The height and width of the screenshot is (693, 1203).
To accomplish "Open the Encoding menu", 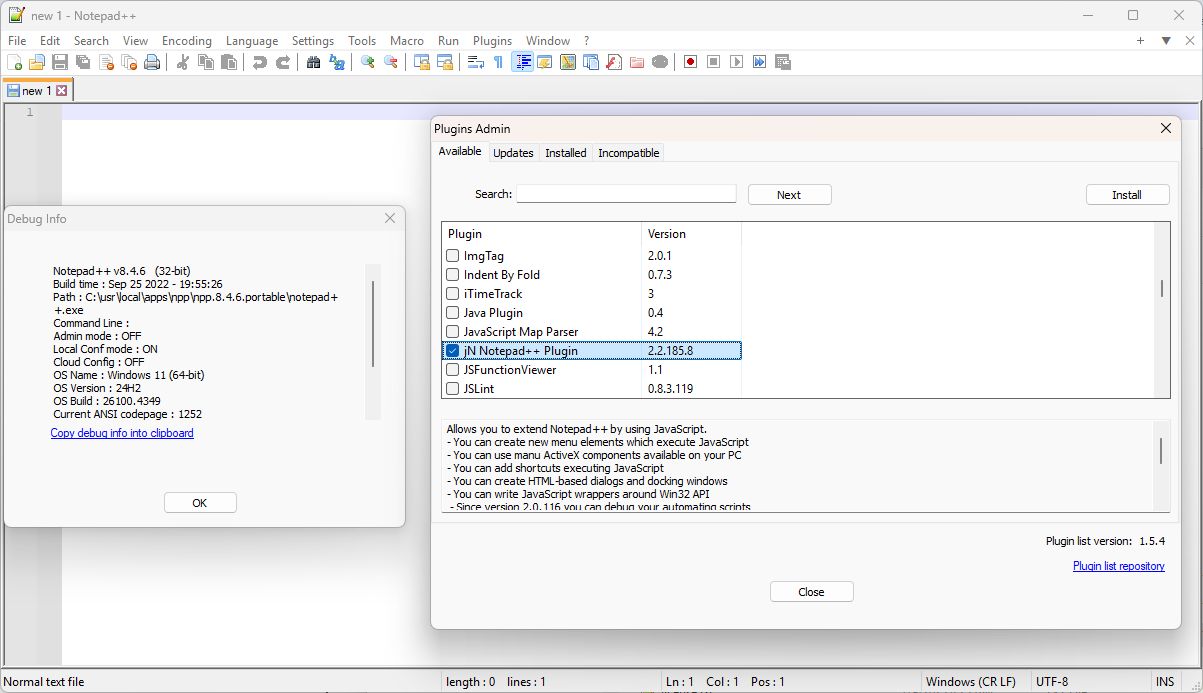I will [x=187, y=41].
